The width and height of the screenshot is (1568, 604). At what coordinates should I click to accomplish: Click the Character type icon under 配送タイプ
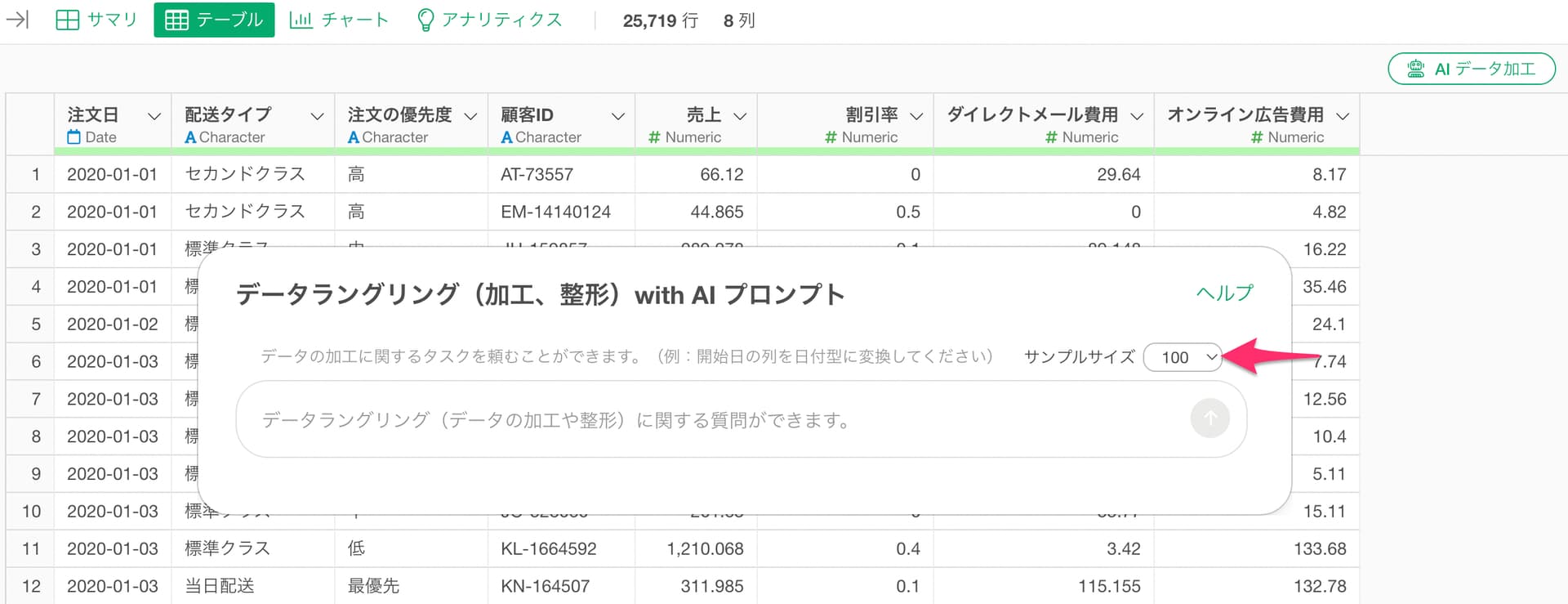(x=190, y=137)
